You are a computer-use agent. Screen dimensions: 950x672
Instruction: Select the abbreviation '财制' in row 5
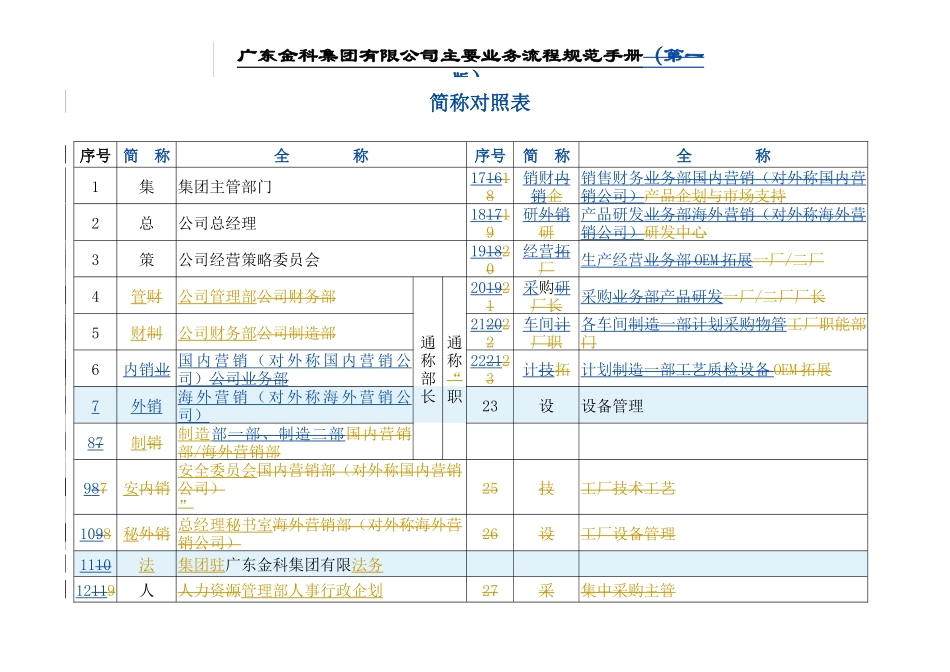pyautogui.click(x=147, y=333)
